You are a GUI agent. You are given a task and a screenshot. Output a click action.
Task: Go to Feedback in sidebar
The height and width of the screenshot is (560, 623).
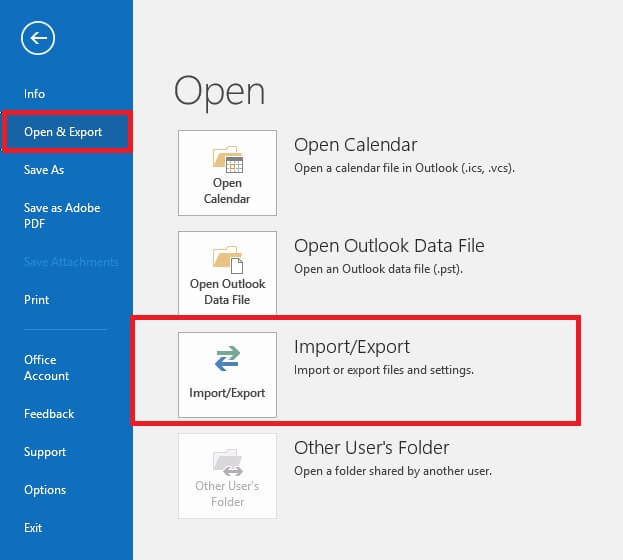(49, 414)
